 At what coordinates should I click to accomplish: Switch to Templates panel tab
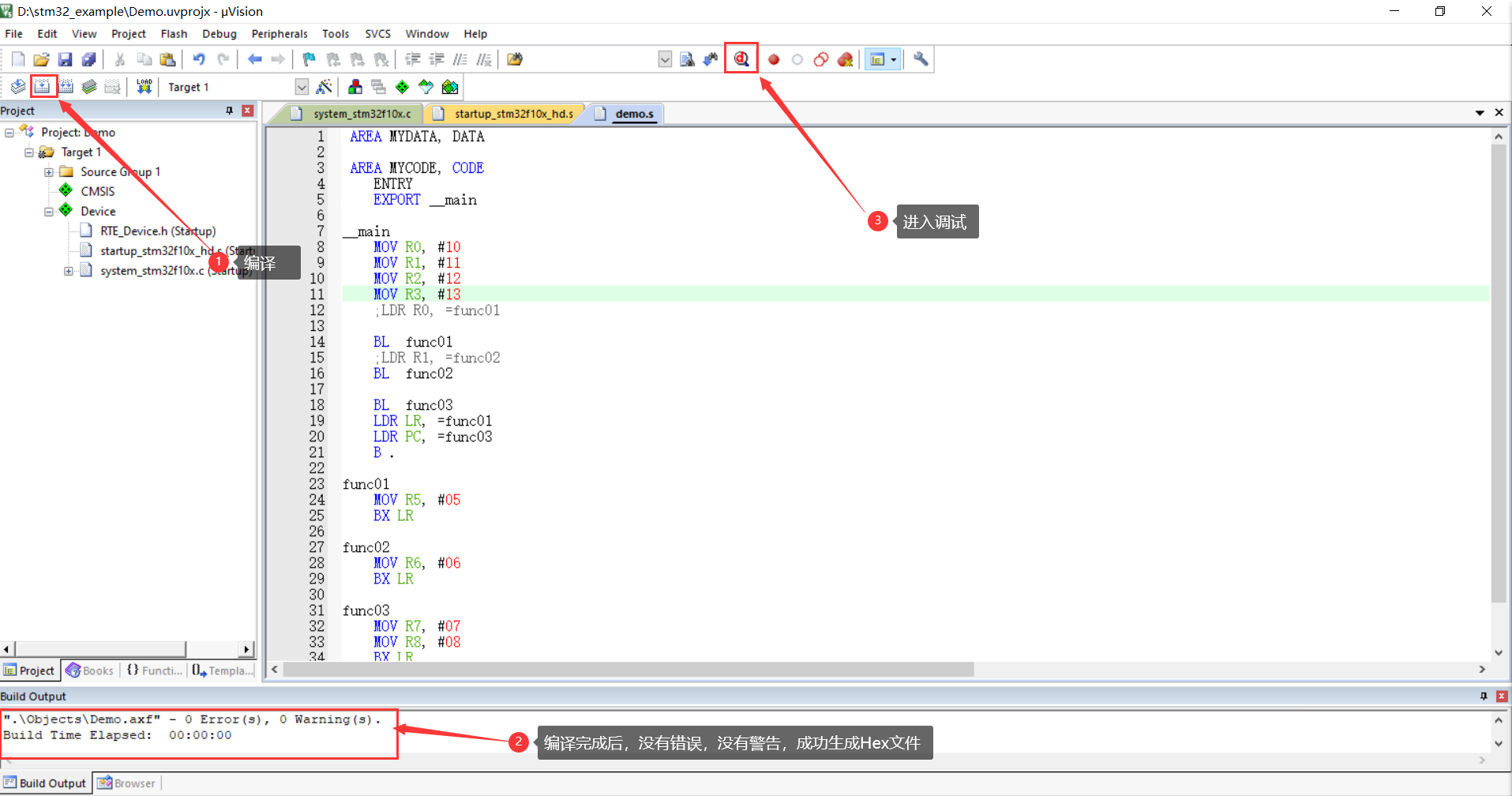point(223,670)
